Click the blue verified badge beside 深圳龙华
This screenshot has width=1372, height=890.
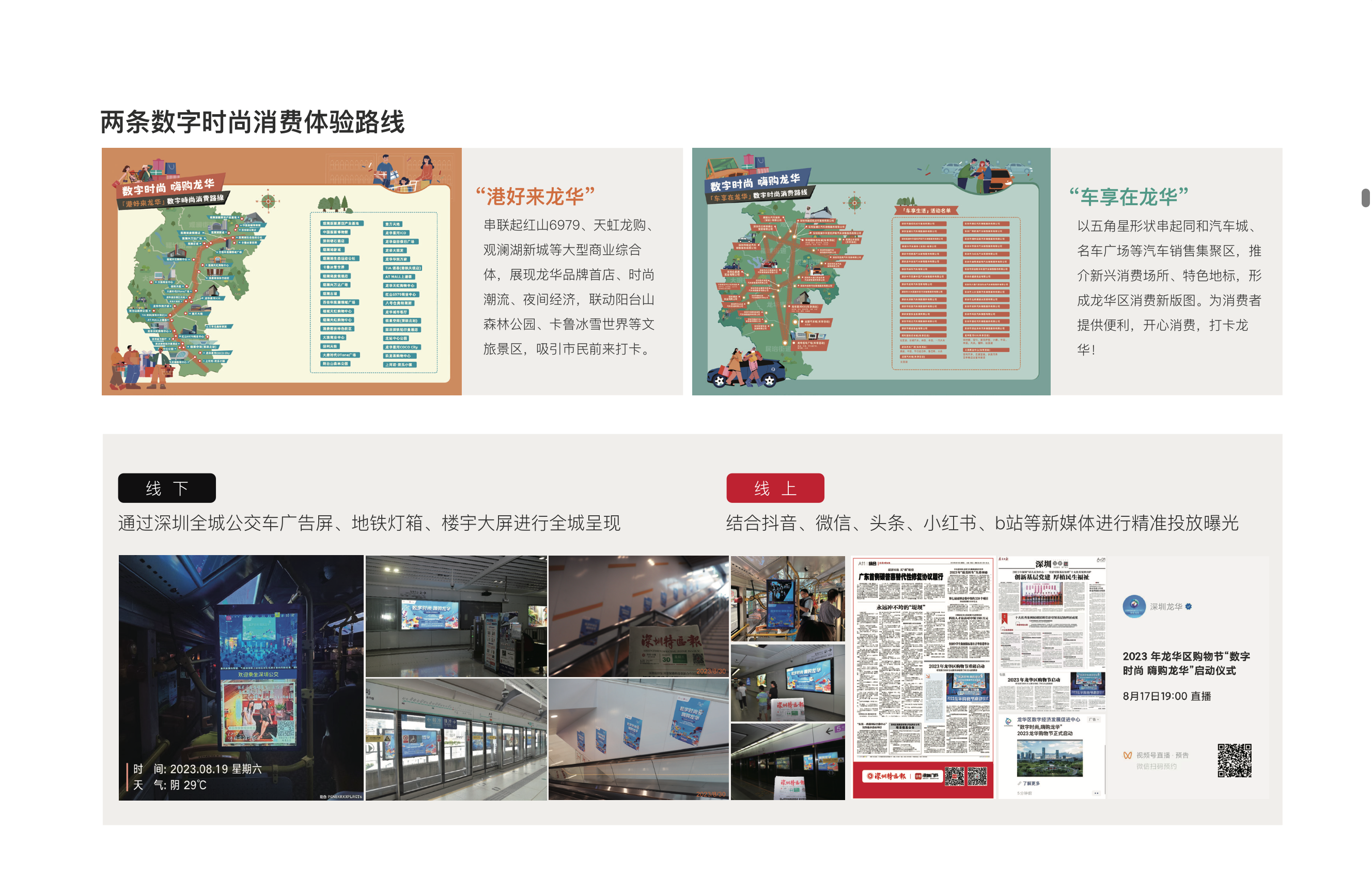point(1188,606)
